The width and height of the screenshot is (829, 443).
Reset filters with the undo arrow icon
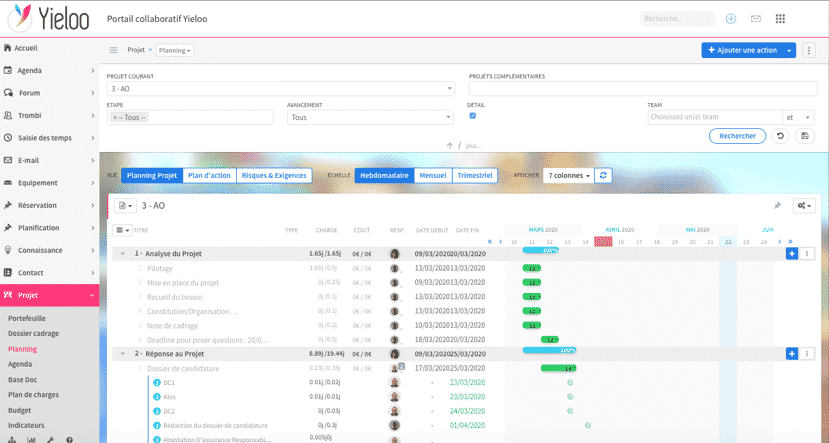pos(780,136)
